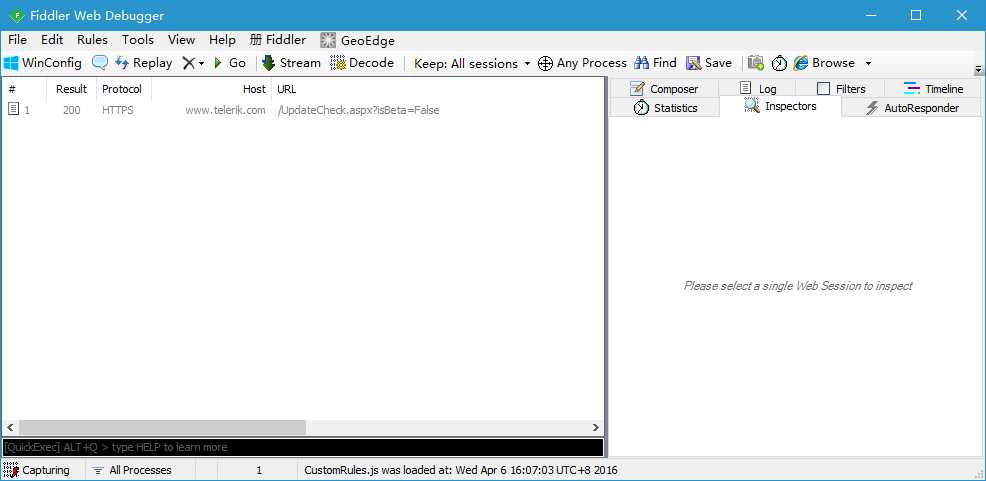
Task: Switch to the AutoResponder tab
Action: click(912, 108)
